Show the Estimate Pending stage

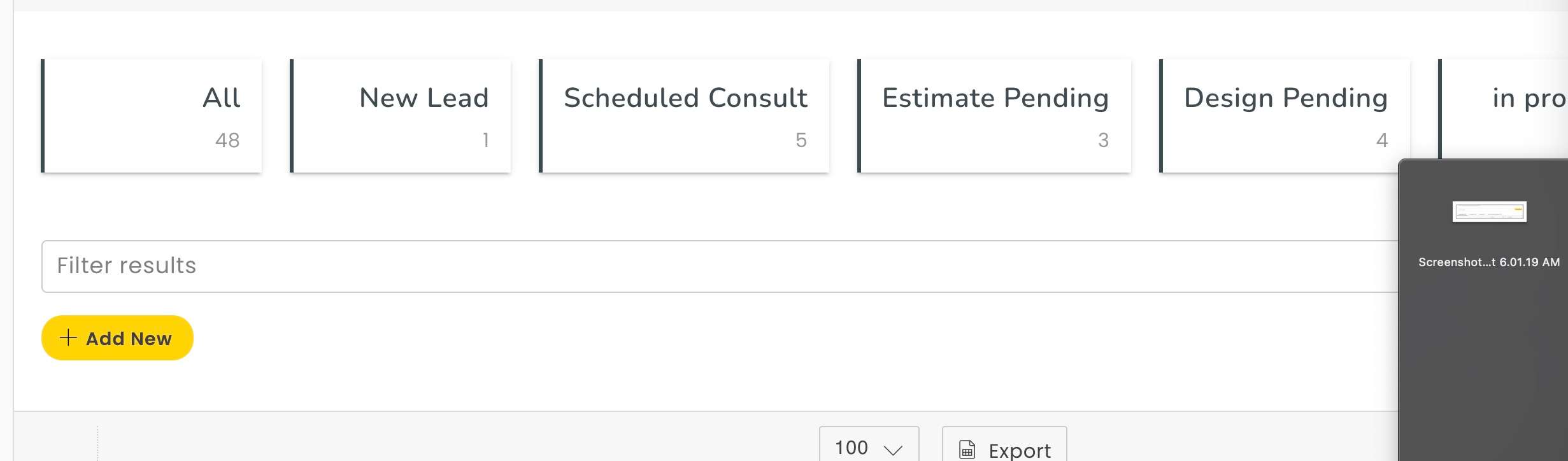pyautogui.click(x=994, y=116)
